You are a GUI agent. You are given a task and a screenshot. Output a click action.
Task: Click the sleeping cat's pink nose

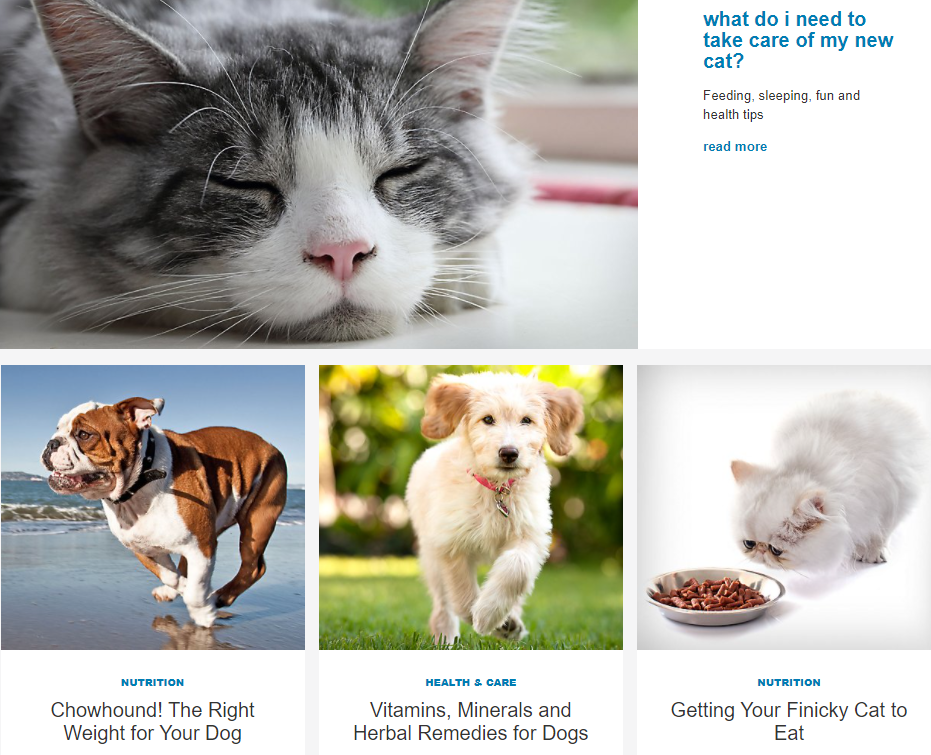coord(341,258)
